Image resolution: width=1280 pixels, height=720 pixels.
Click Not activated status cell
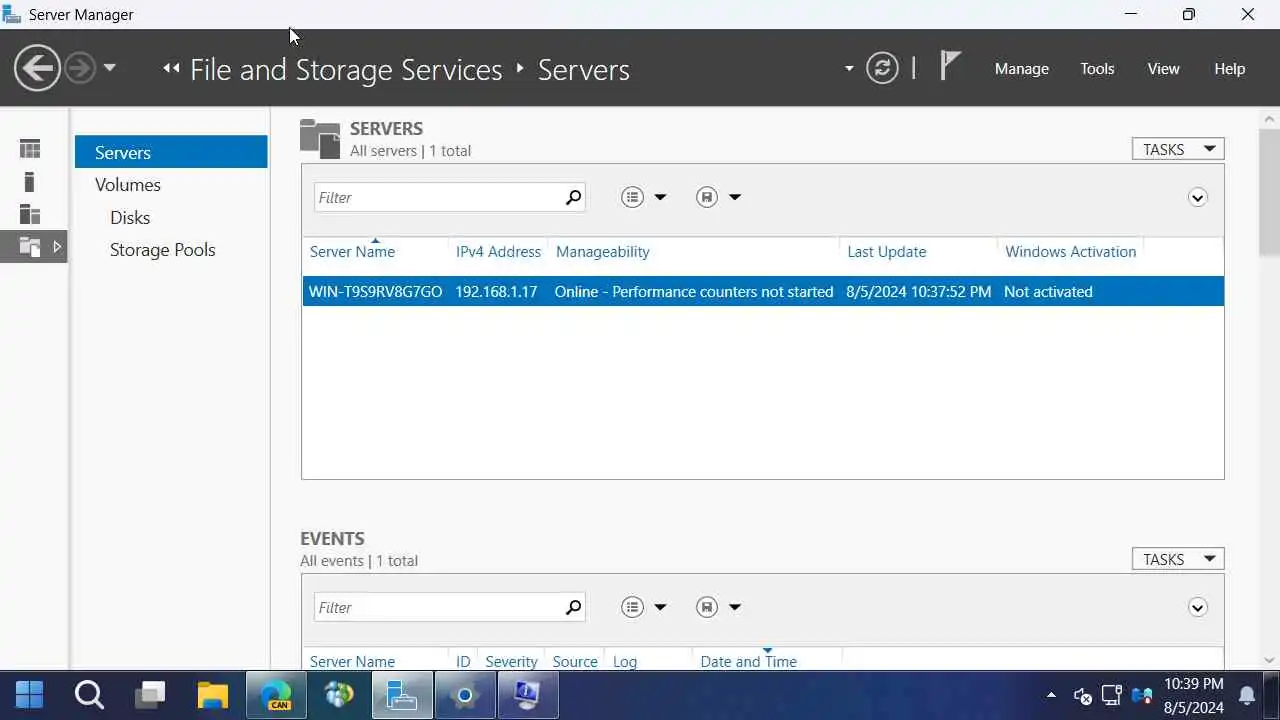(1048, 292)
